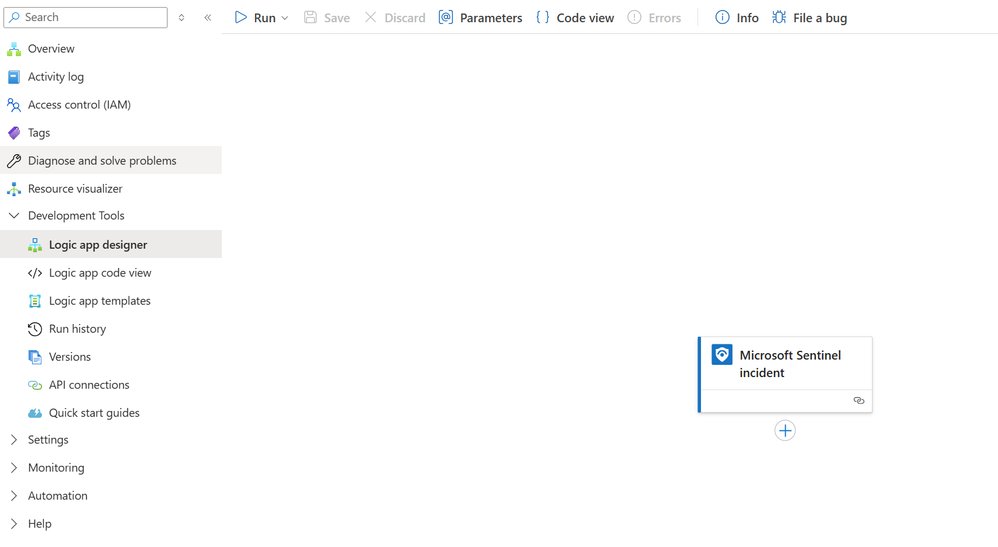Open Diagnose and solve problems
998x547 pixels.
tap(111, 160)
